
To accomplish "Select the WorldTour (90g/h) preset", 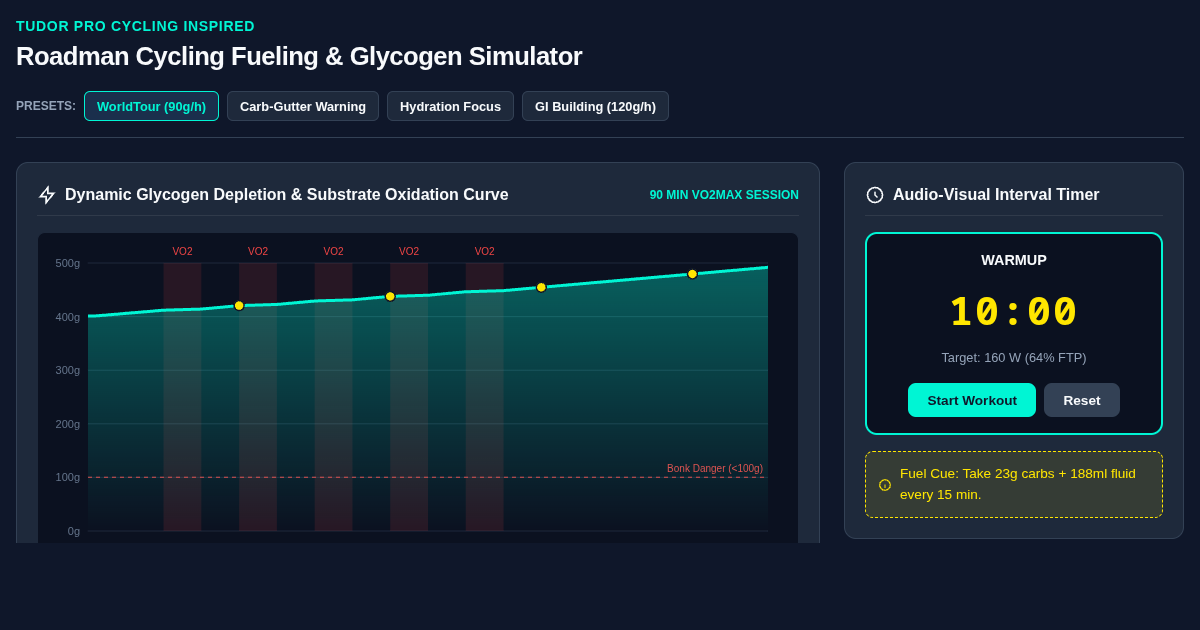I will click(151, 106).
